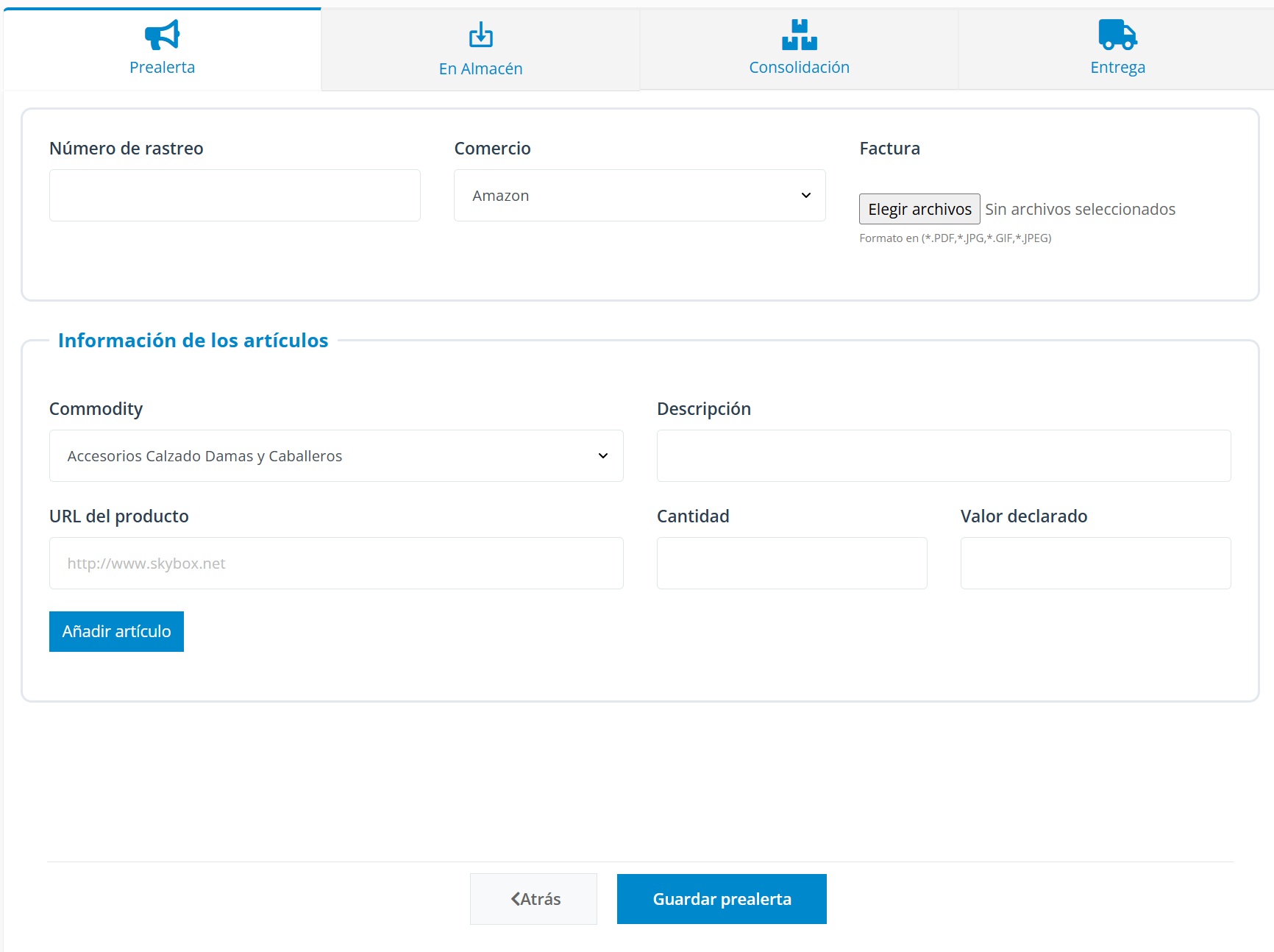Click the Entrega delivery truck icon
Viewport: 1274px width, 952px height.
pyautogui.click(x=1117, y=35)
